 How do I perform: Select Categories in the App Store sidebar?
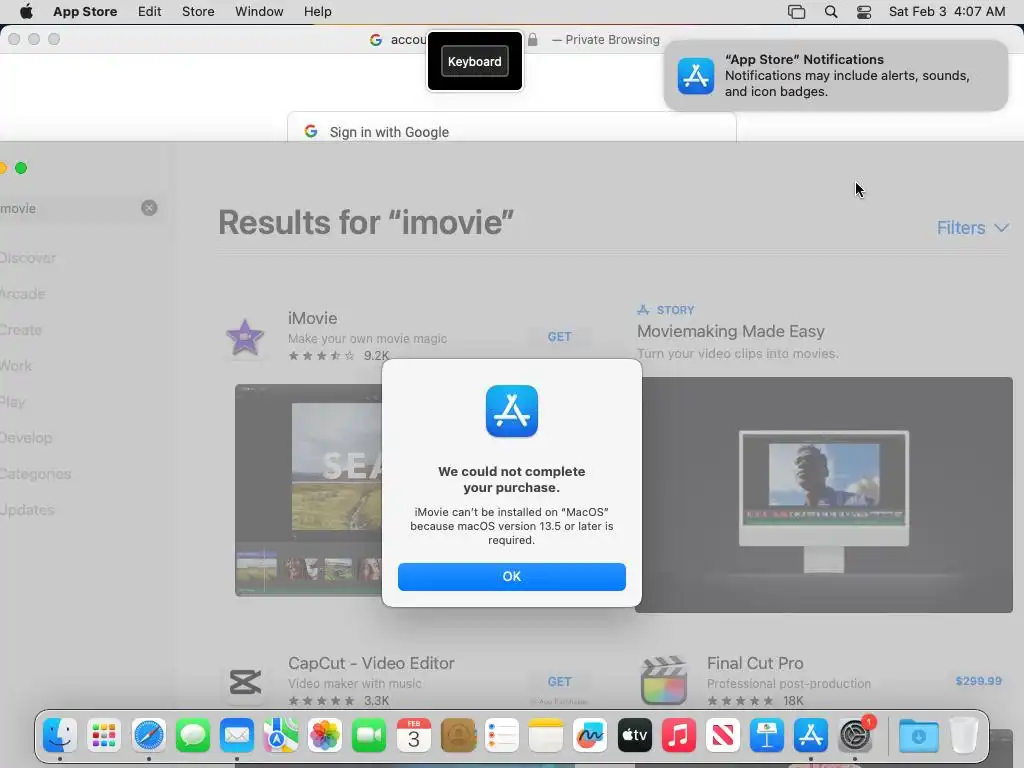(x=35, y=473)
